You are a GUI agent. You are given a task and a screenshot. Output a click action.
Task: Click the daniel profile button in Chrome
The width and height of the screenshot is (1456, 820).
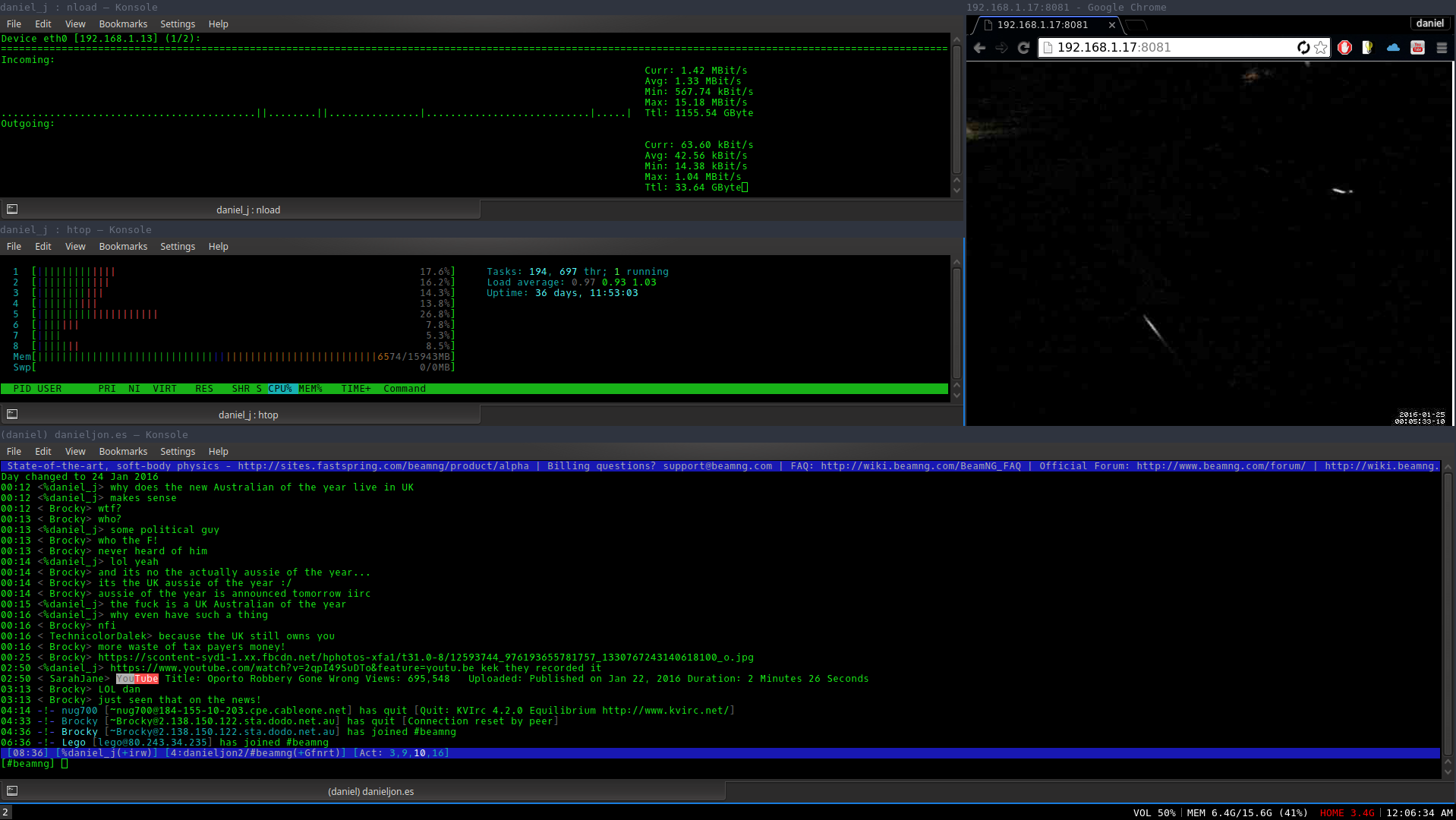pos(1430,24)
